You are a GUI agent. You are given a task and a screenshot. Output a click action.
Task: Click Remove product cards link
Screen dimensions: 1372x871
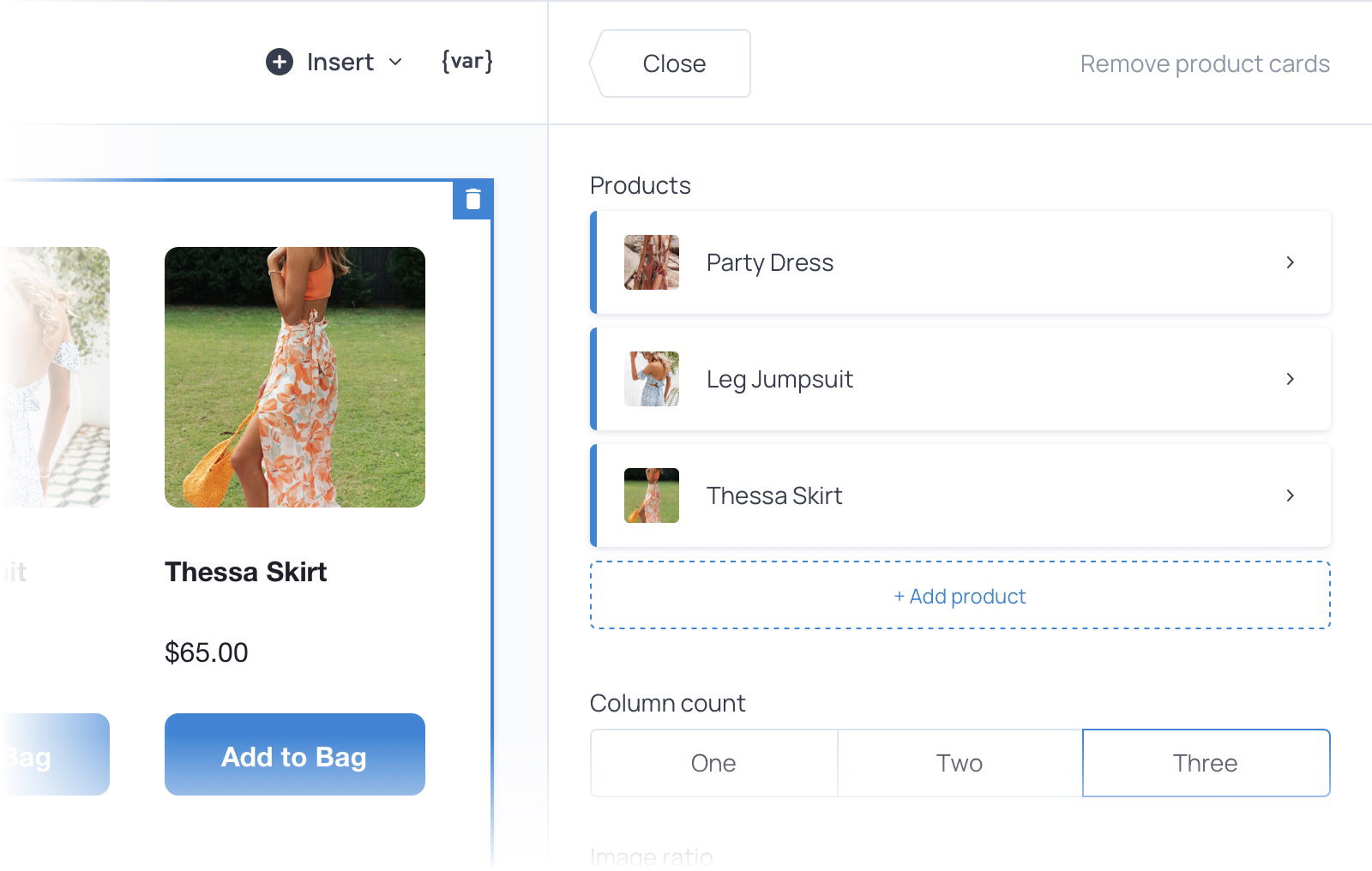(x=1206, y=63)
